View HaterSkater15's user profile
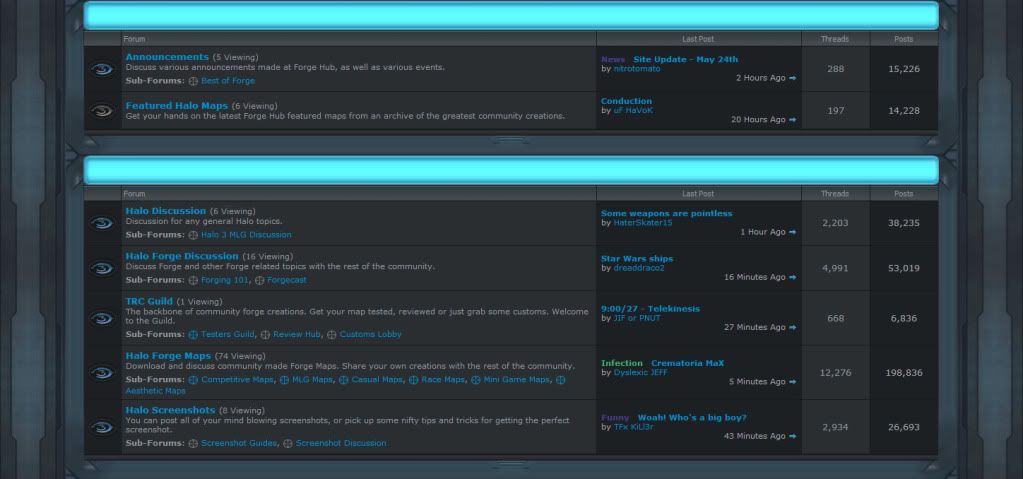This screenshot has height=479, width=1023. point(643,223)
